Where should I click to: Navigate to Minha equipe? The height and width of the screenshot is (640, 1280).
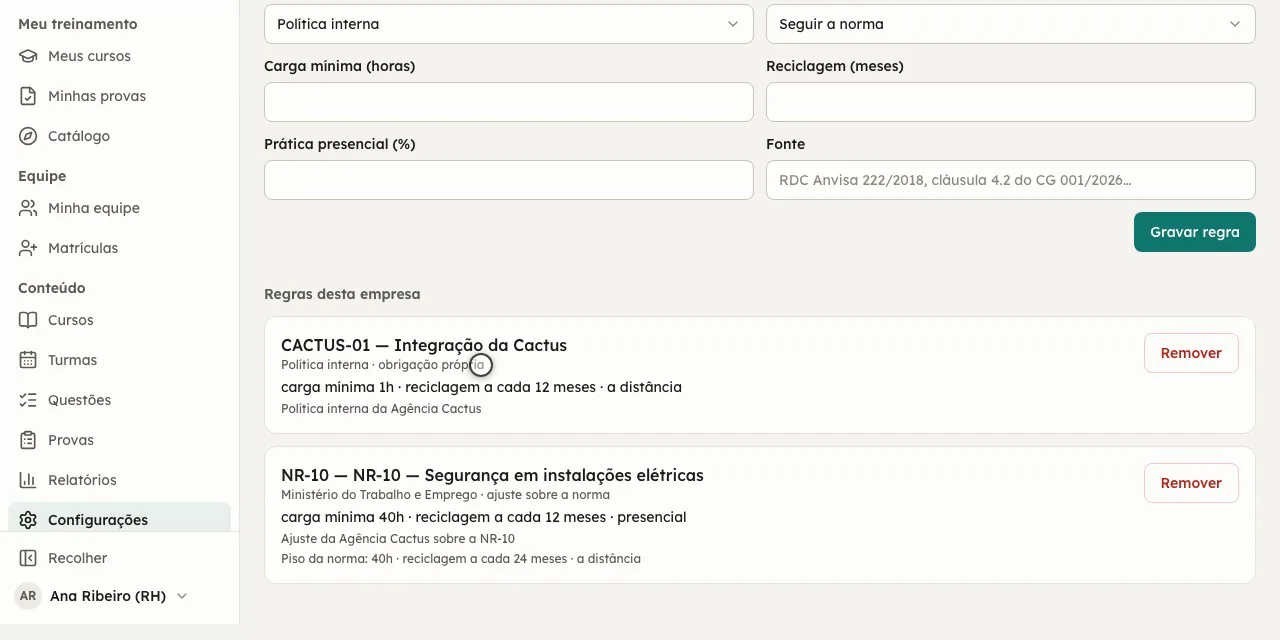(119, 208)
